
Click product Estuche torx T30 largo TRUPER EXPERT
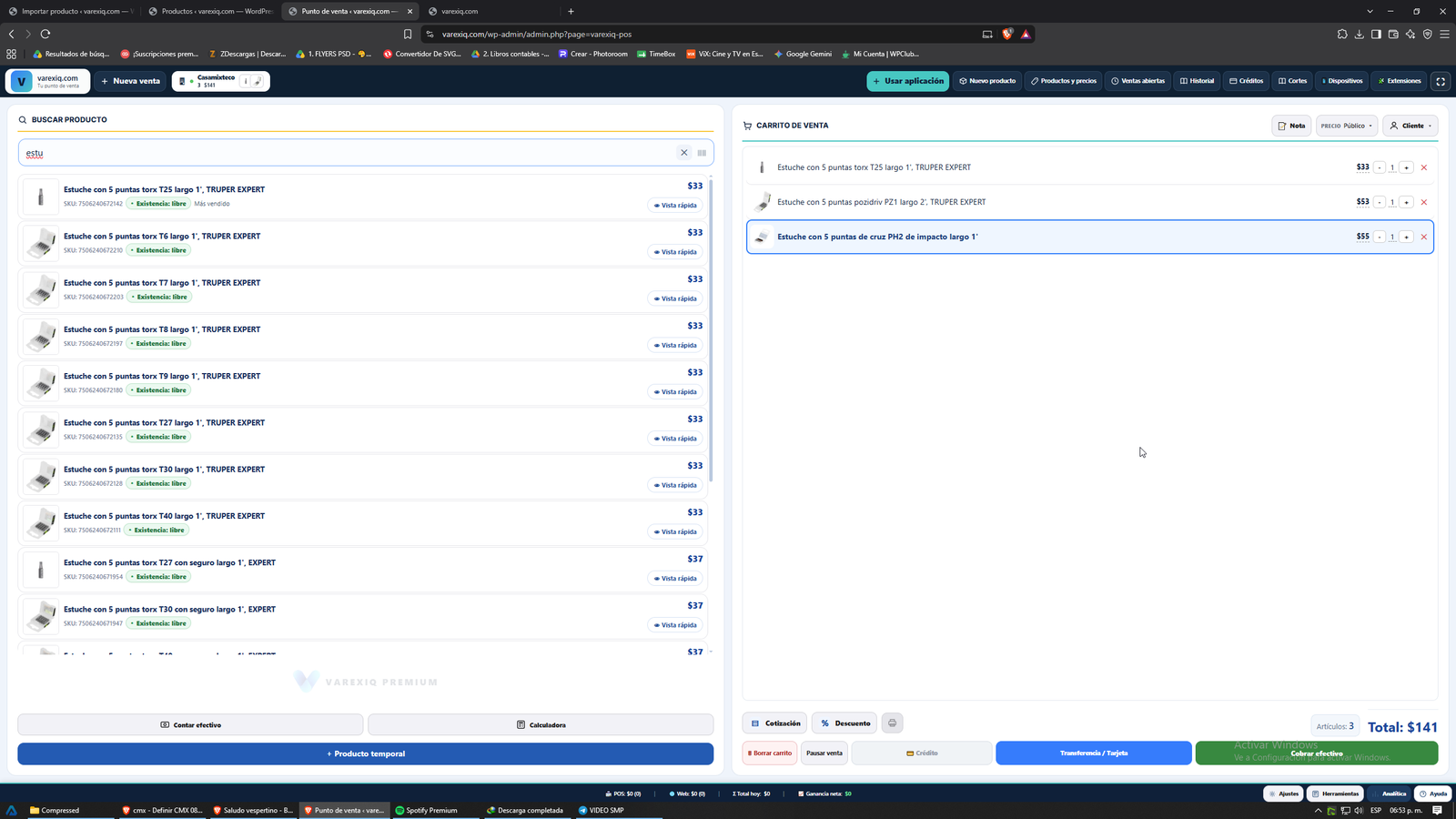(164, 470)
